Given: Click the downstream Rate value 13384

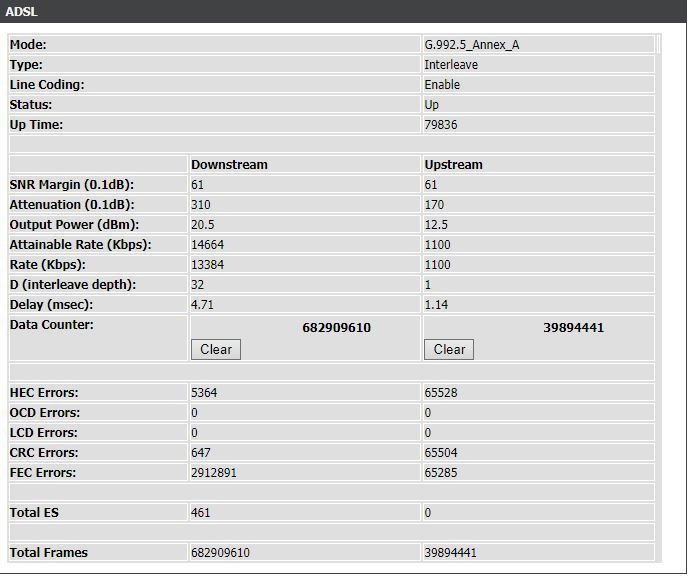Looking at the screenshot, I should 207,265.
